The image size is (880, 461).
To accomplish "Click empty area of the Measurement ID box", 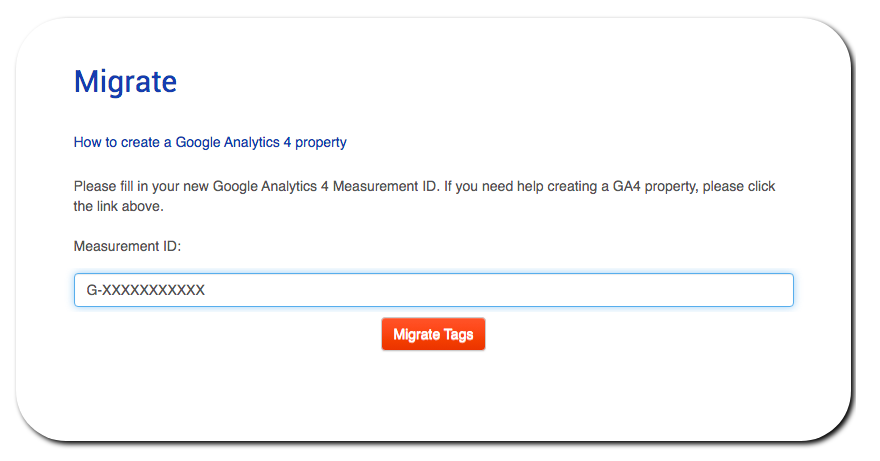I will coord(499,290).
